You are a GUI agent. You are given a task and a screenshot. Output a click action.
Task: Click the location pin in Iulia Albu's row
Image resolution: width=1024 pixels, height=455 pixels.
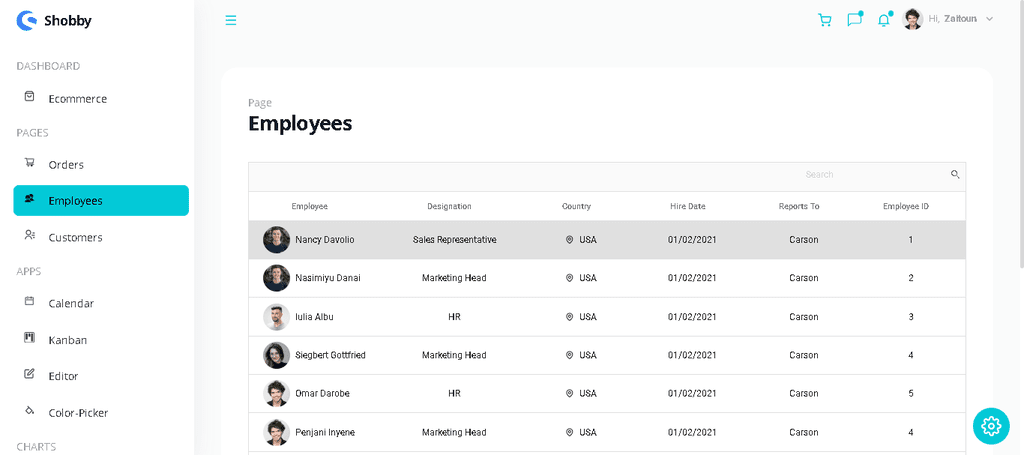569,317
